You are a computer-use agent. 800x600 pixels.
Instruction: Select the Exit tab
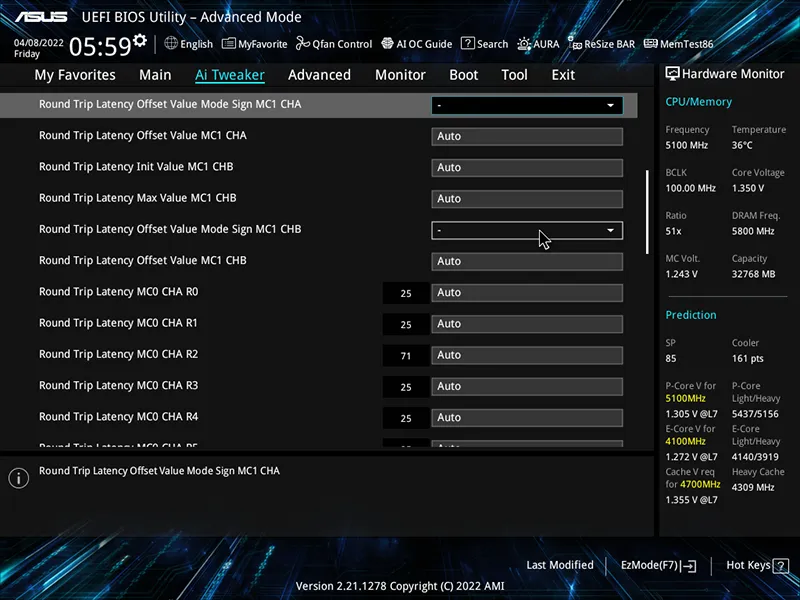(563, 75)
